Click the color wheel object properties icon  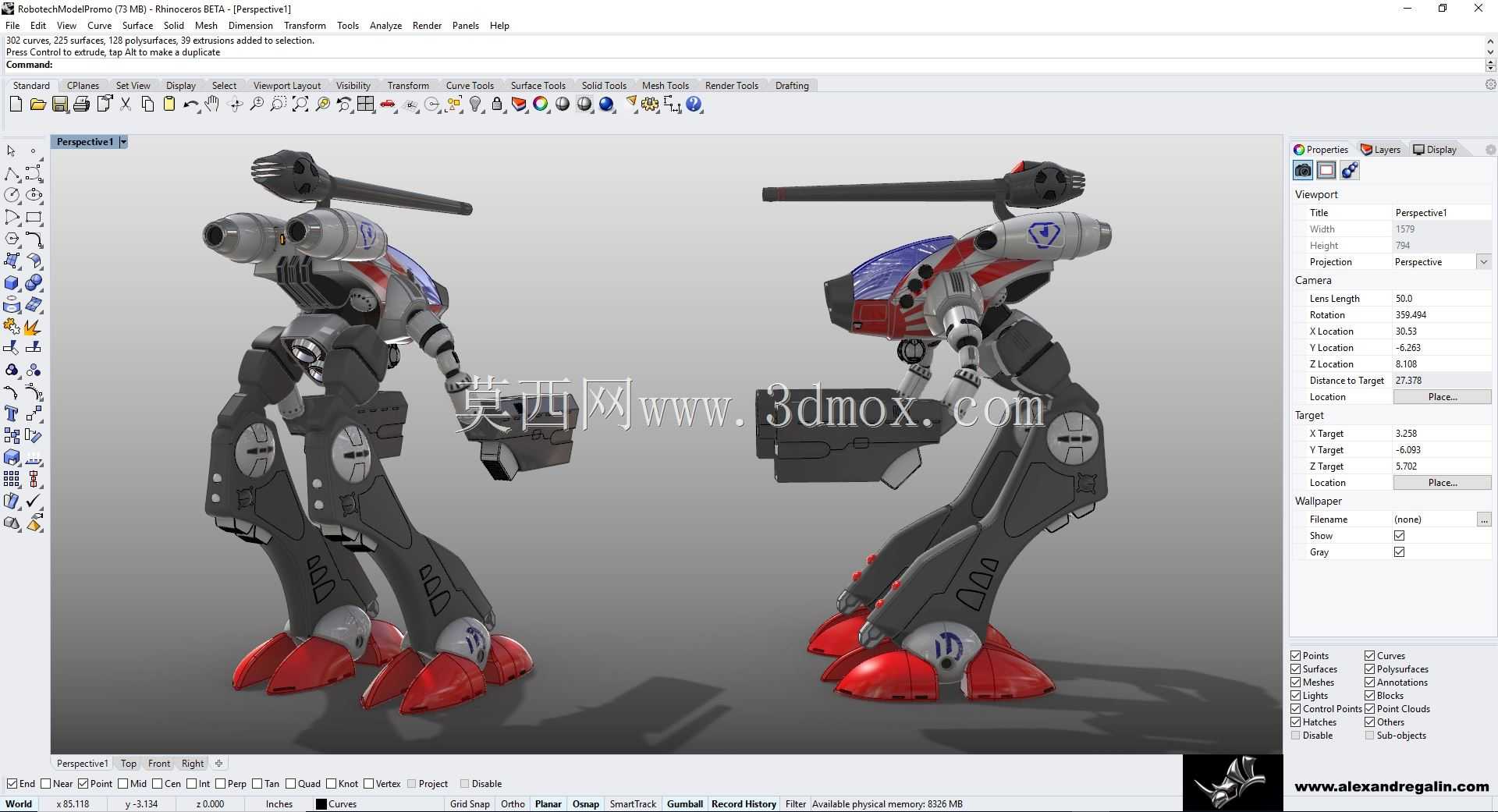(x=541, y=104)
